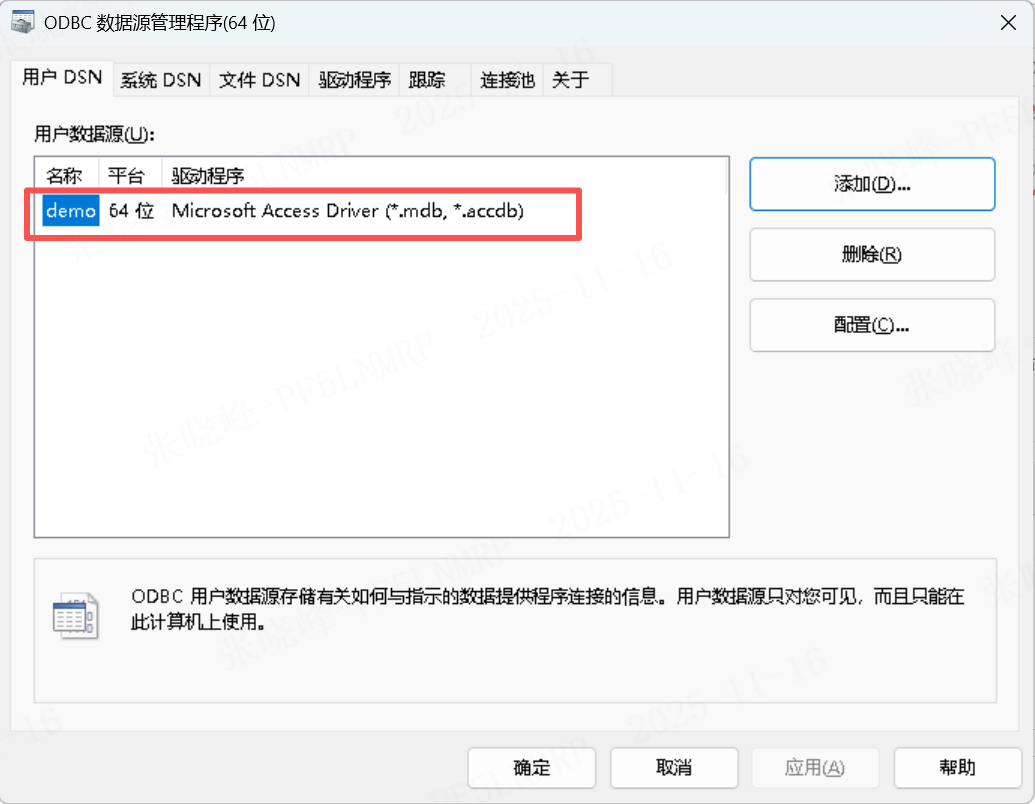Click the ODBC 用户数据源 description text

[547, 609]
